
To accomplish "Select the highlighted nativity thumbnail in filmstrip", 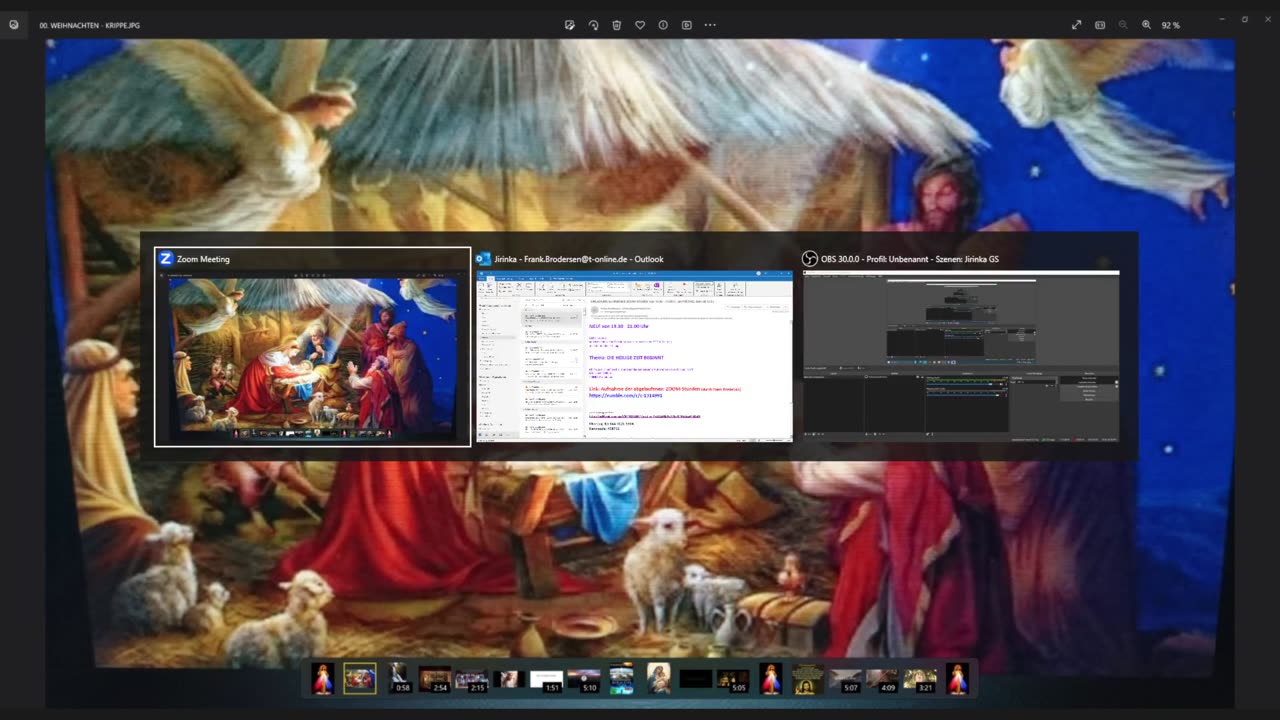I will (x=360, y=679).
